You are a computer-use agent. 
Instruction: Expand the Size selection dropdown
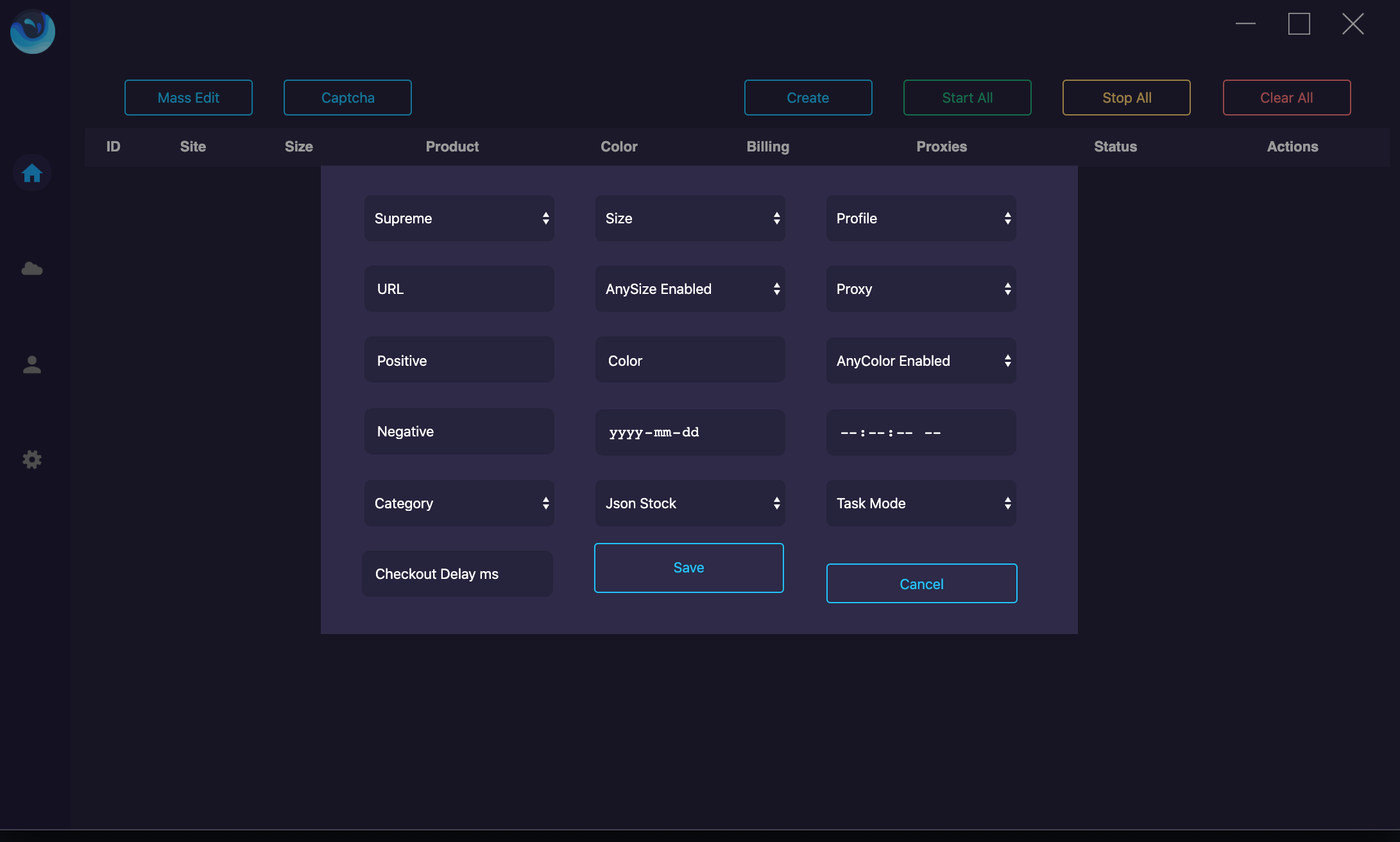point(690,218)
